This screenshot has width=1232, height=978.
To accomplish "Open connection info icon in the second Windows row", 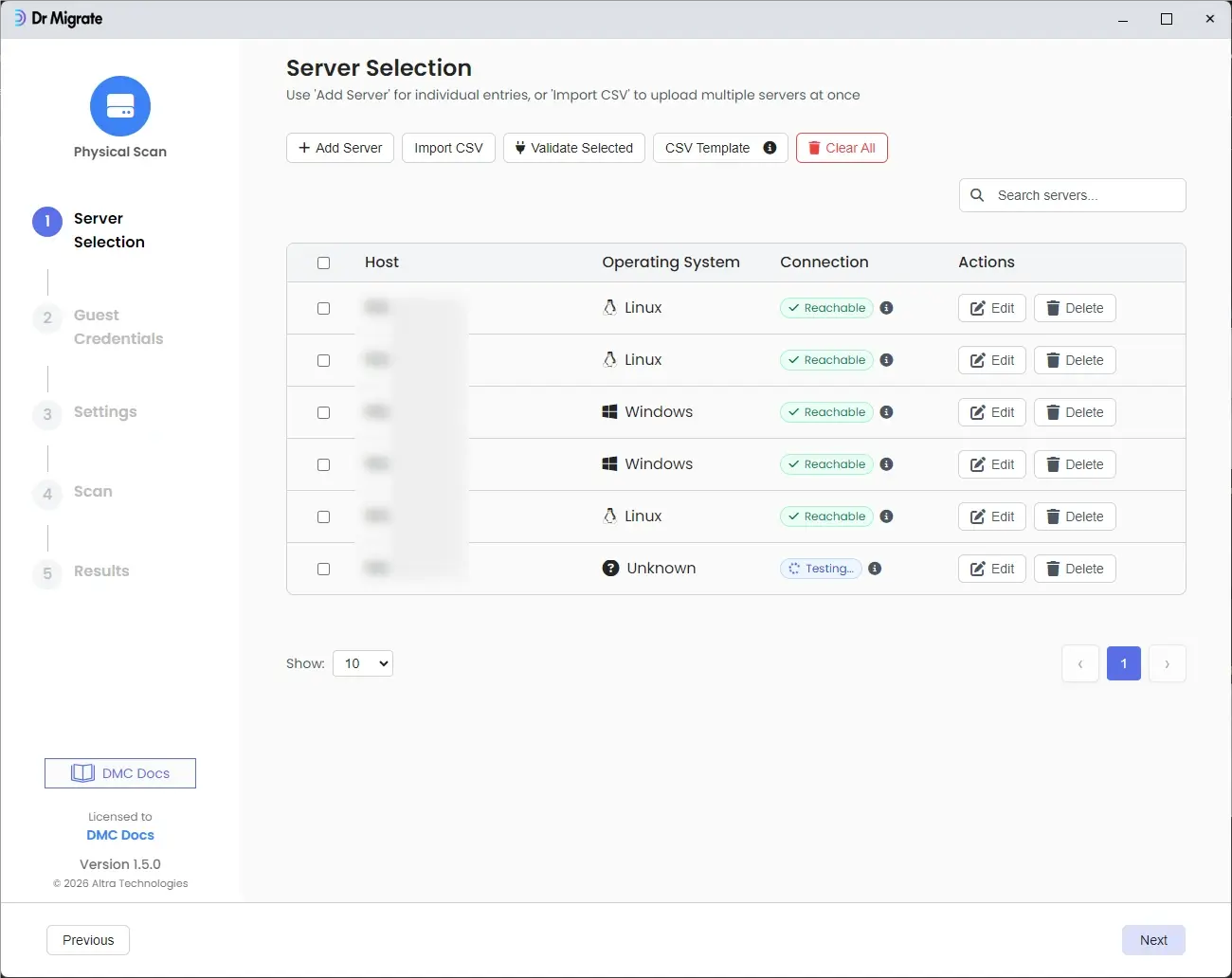I will point(886,464).
